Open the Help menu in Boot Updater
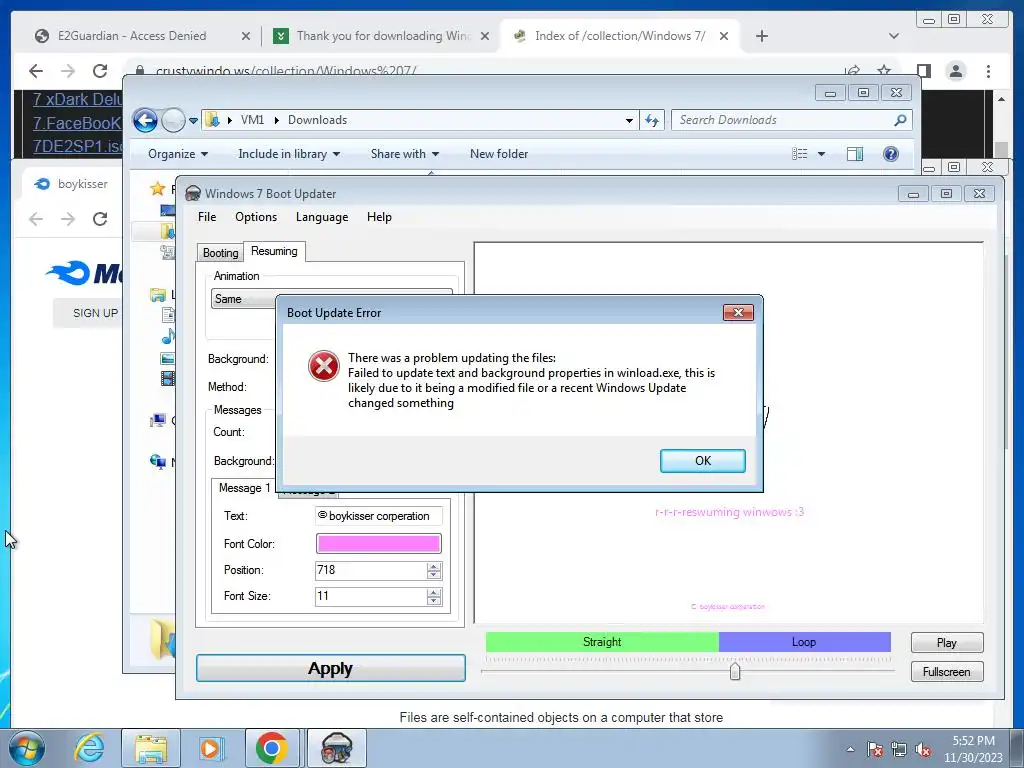The width and height of the screenshot is (1024, 768). [379, 217]
